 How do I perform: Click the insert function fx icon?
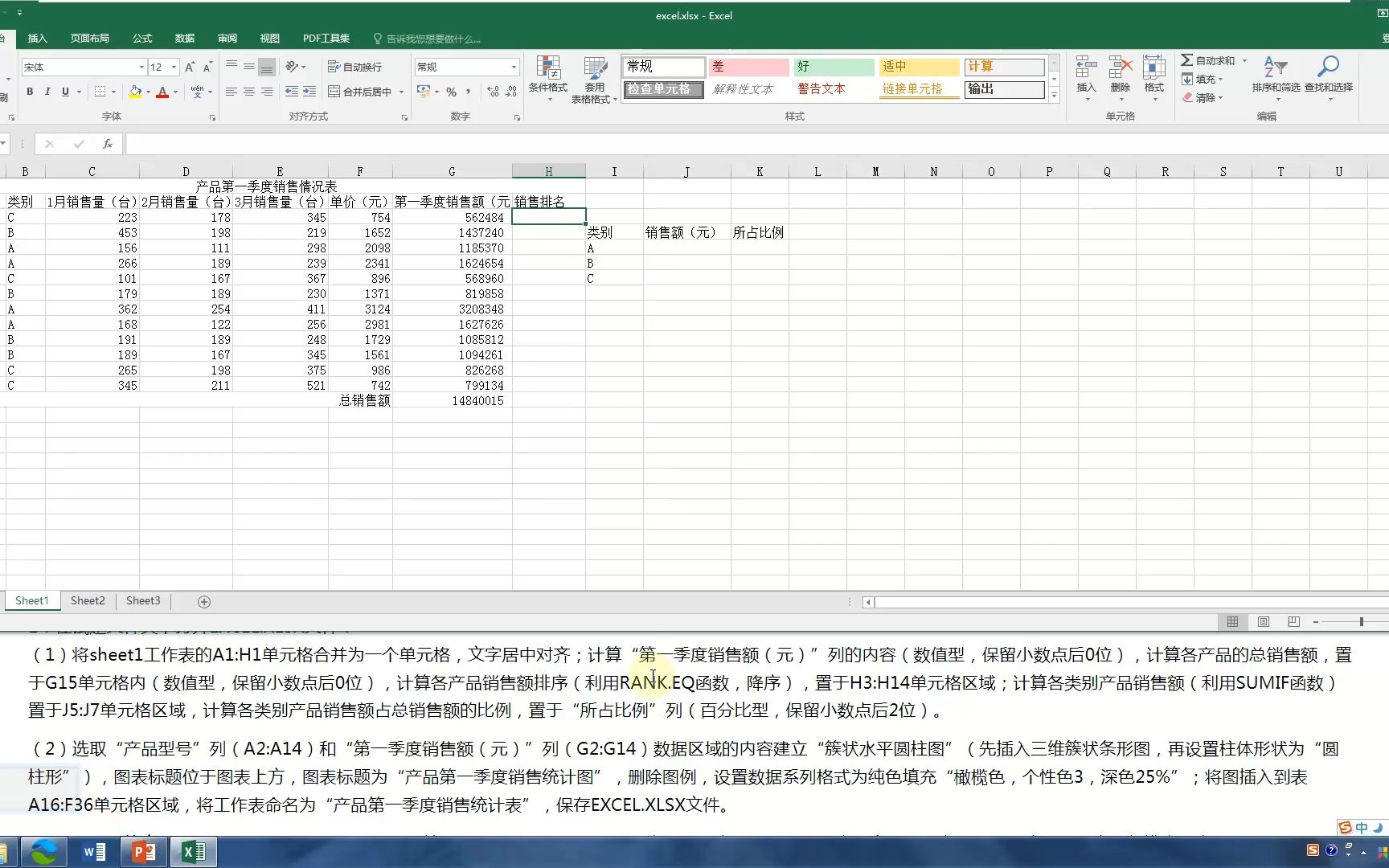pos(107,144)
